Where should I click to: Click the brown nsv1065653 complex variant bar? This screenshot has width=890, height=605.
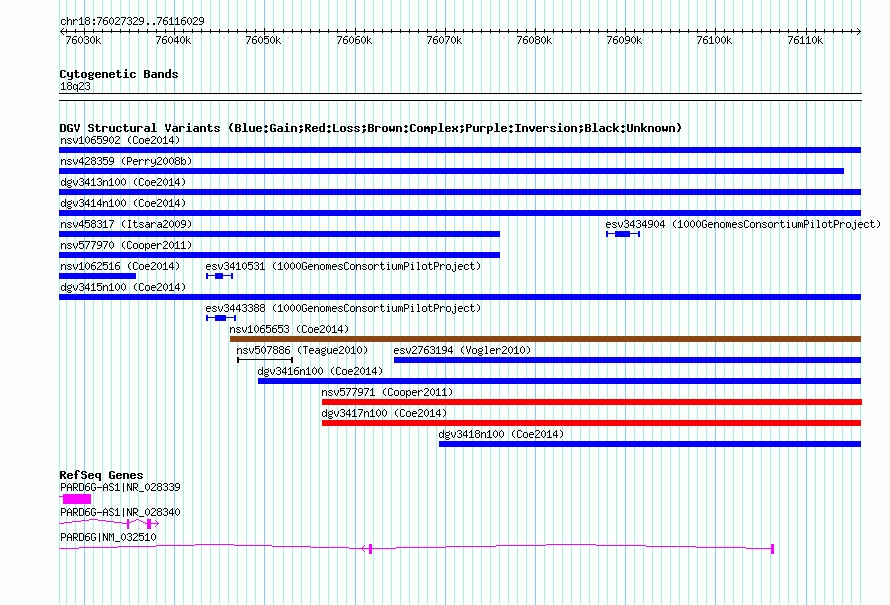tap(545, 339)
